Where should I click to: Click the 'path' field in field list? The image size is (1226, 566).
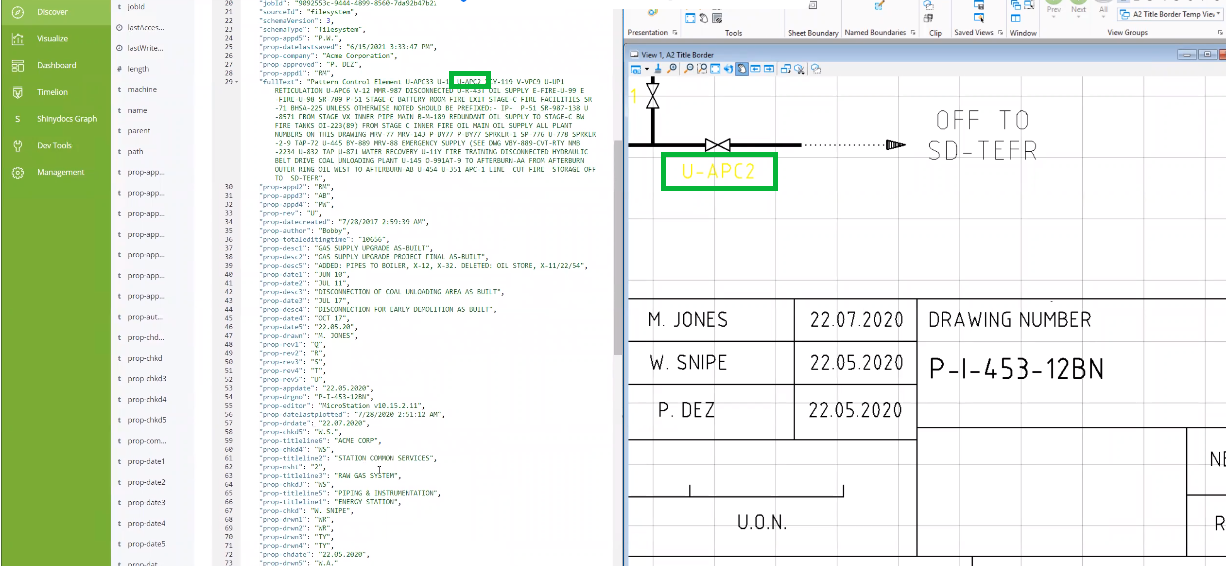click(135, 152)
